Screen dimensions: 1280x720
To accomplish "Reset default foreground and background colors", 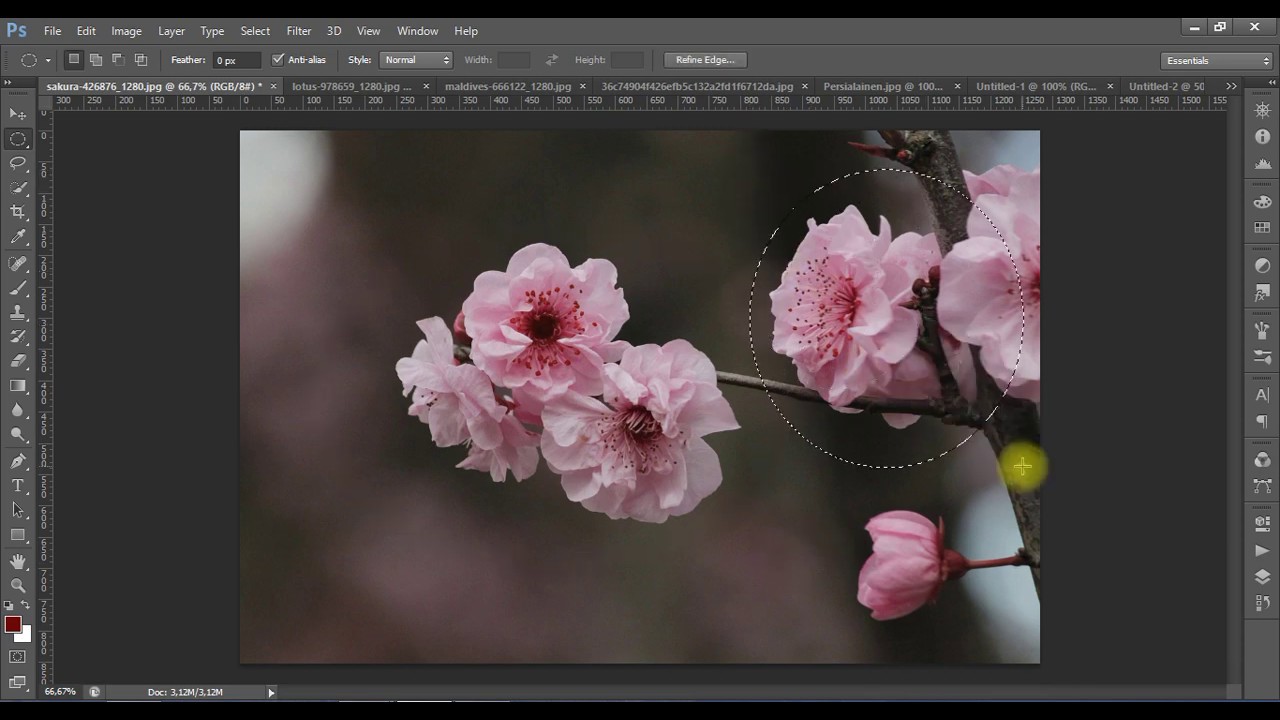I will 9,606.
